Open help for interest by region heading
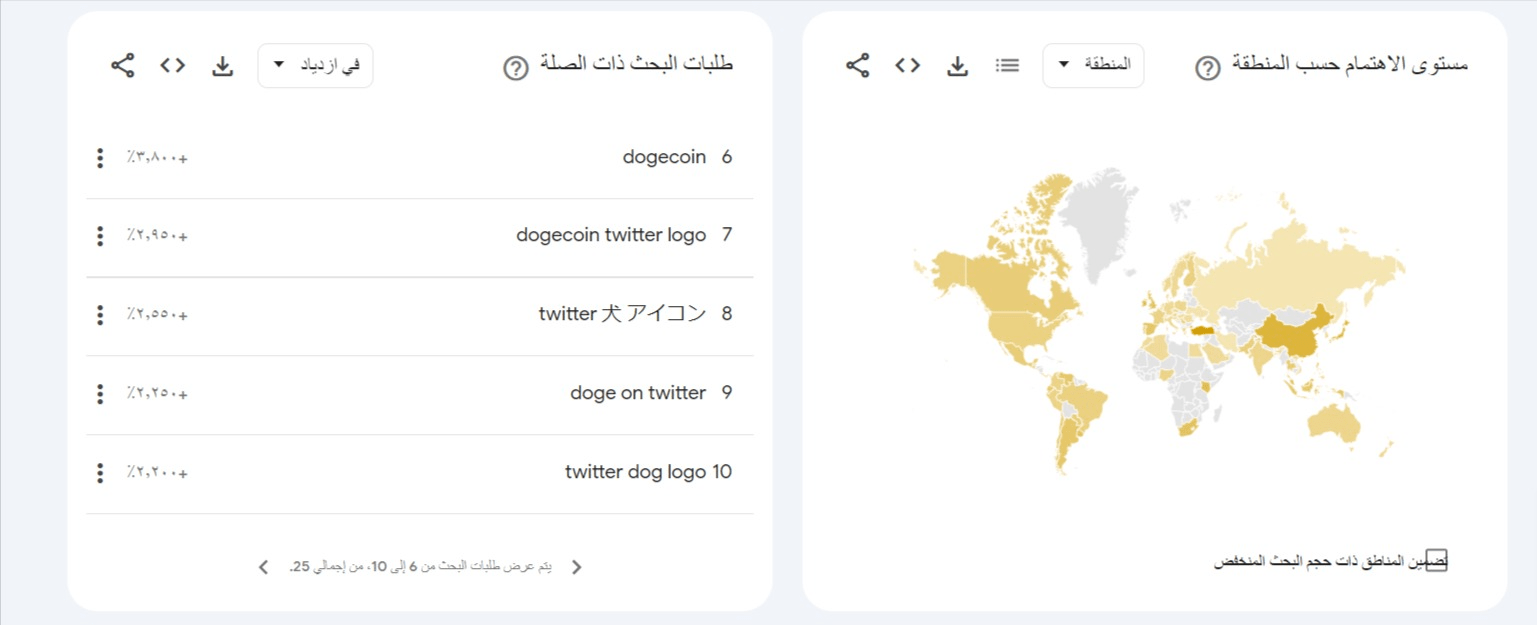This screenshot has width=1537, height=625. [1208, 68]
